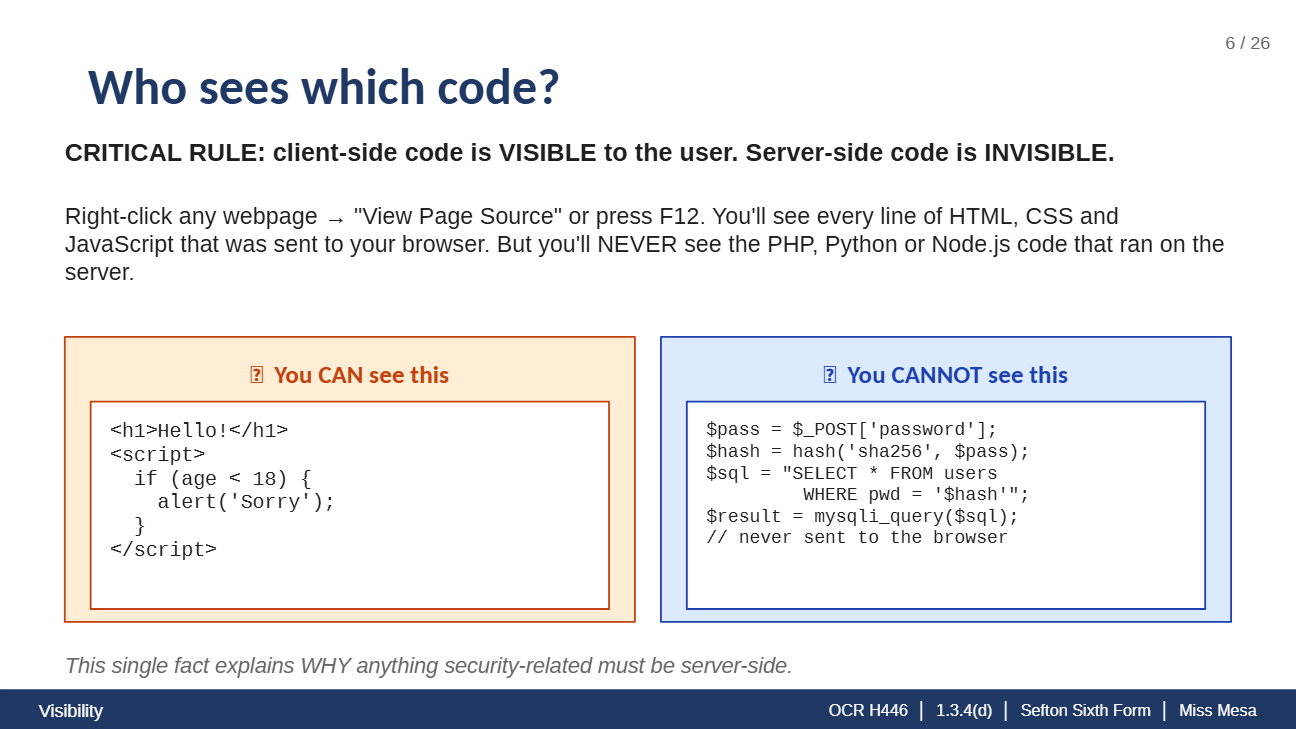Image resolution: width=1296 pixels, height=729 pixels.
Task: Click the closing "</script>" tag line
Action: click(x=163, y=549)
